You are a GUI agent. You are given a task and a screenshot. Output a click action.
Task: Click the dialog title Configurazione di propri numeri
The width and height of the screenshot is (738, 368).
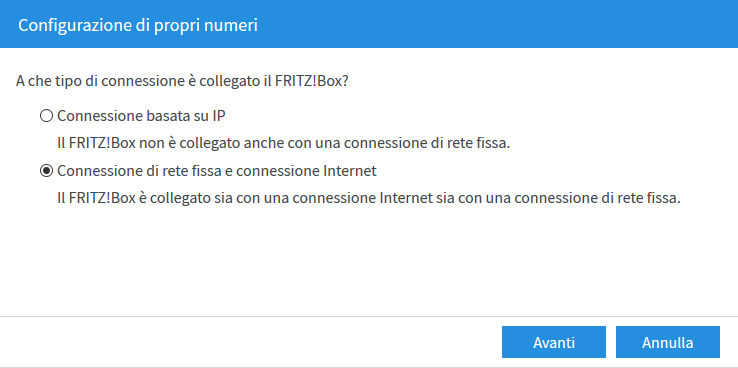point(138,25)
